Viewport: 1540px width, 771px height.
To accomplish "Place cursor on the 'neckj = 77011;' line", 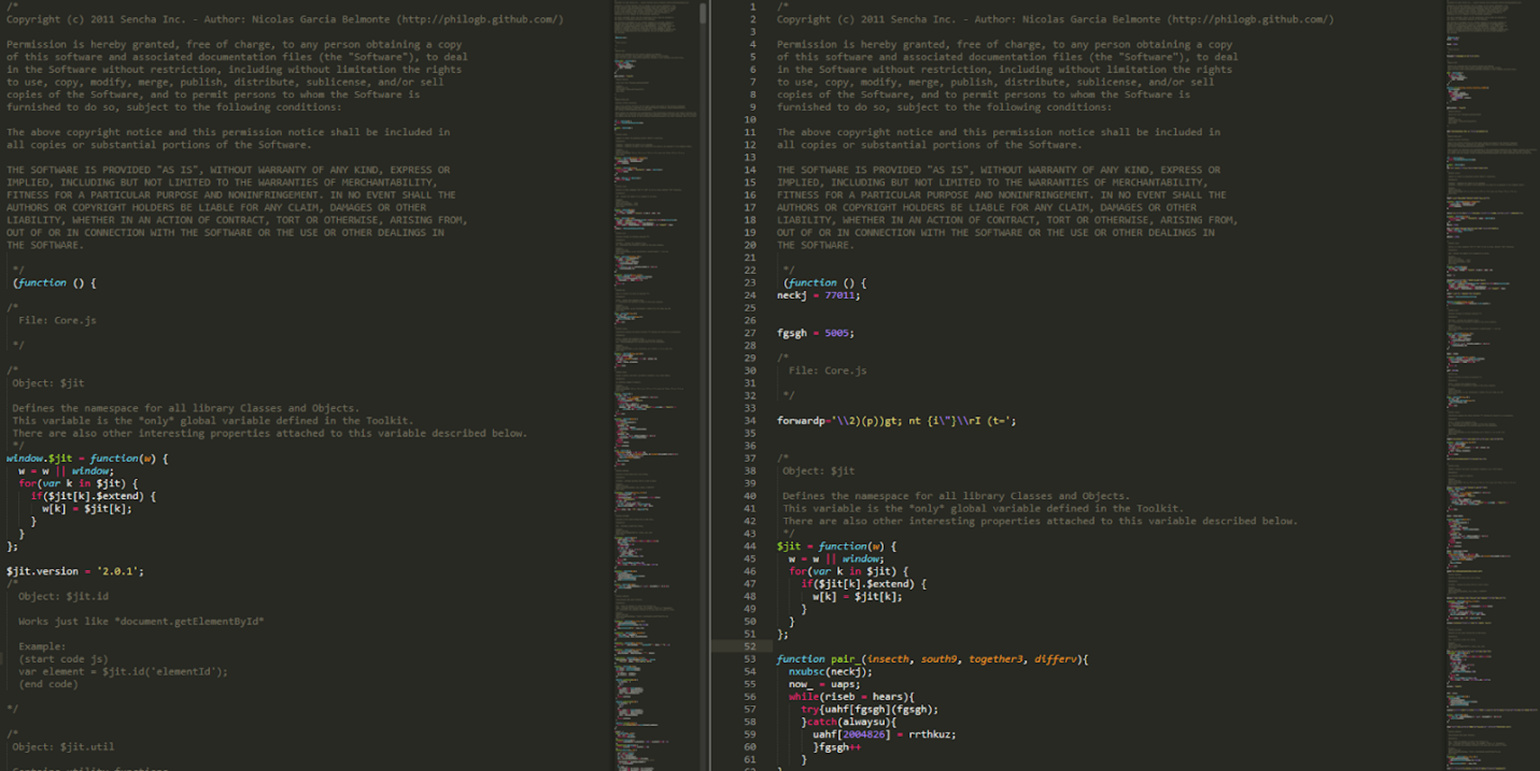I will [818, 295].
